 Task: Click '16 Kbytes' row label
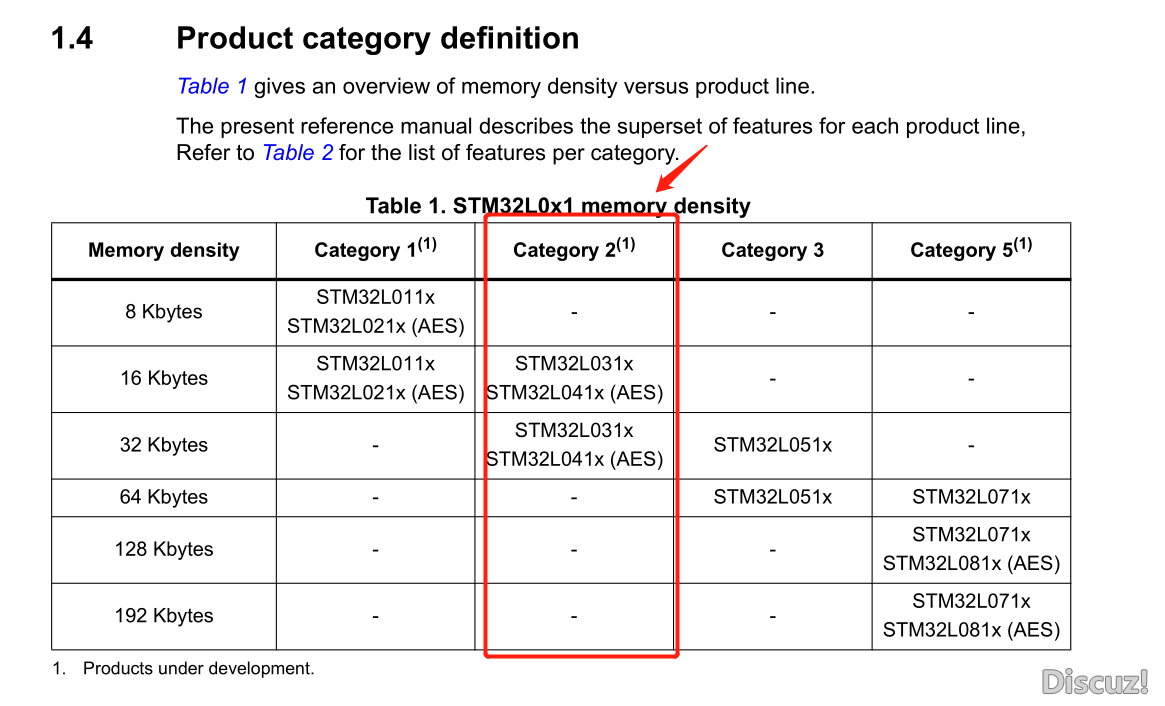[163, 378]
